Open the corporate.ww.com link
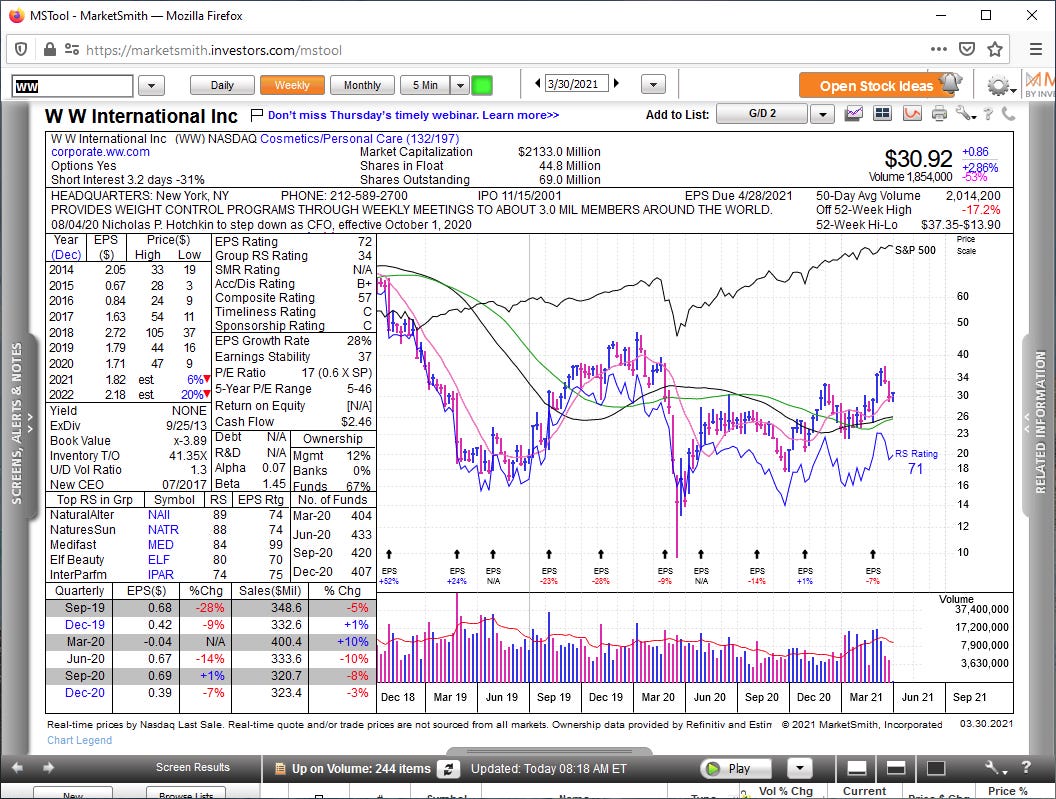 point(100,152)
